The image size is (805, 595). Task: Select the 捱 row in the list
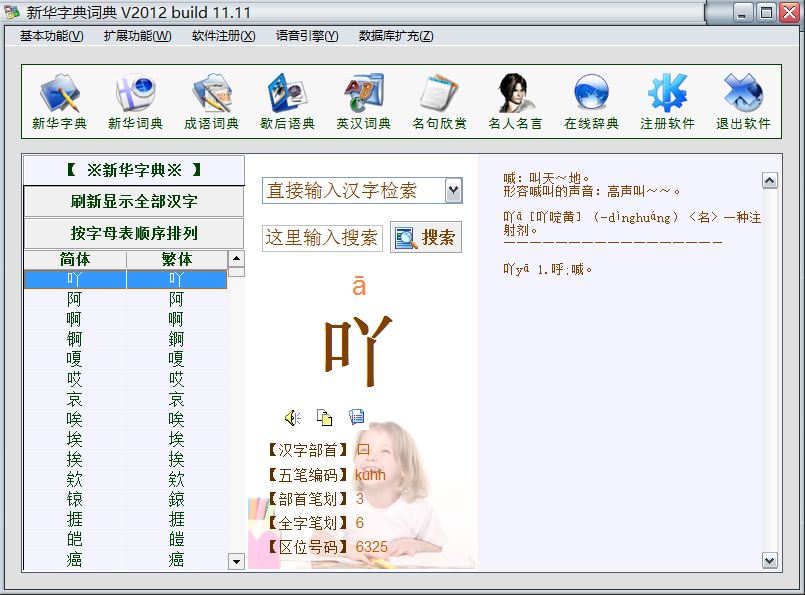[125, 520]
